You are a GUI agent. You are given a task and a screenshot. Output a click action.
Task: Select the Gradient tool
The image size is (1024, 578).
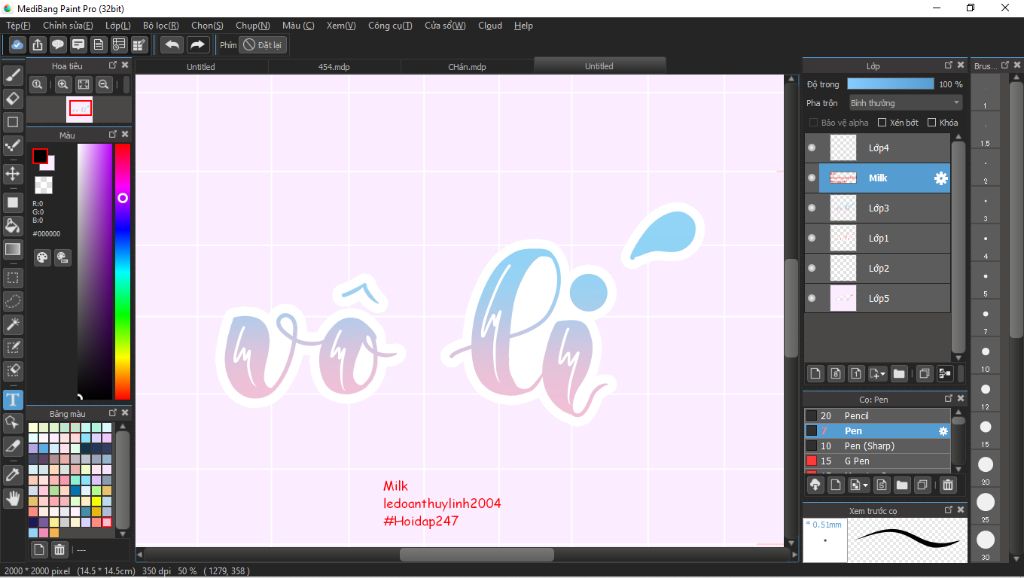12,249
